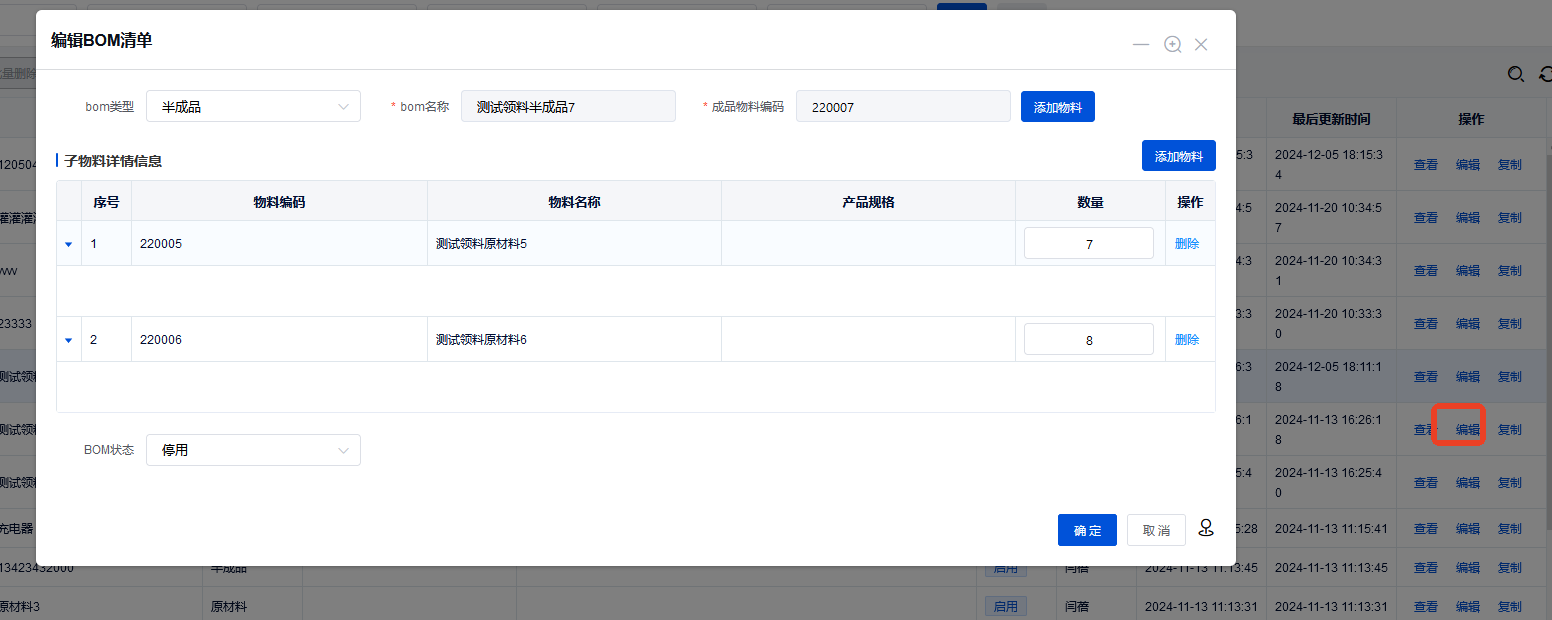Confirm the BOM edits with 确定
The width and height of the screenshot is (1552, 620).
click(x=1087, y=530)
